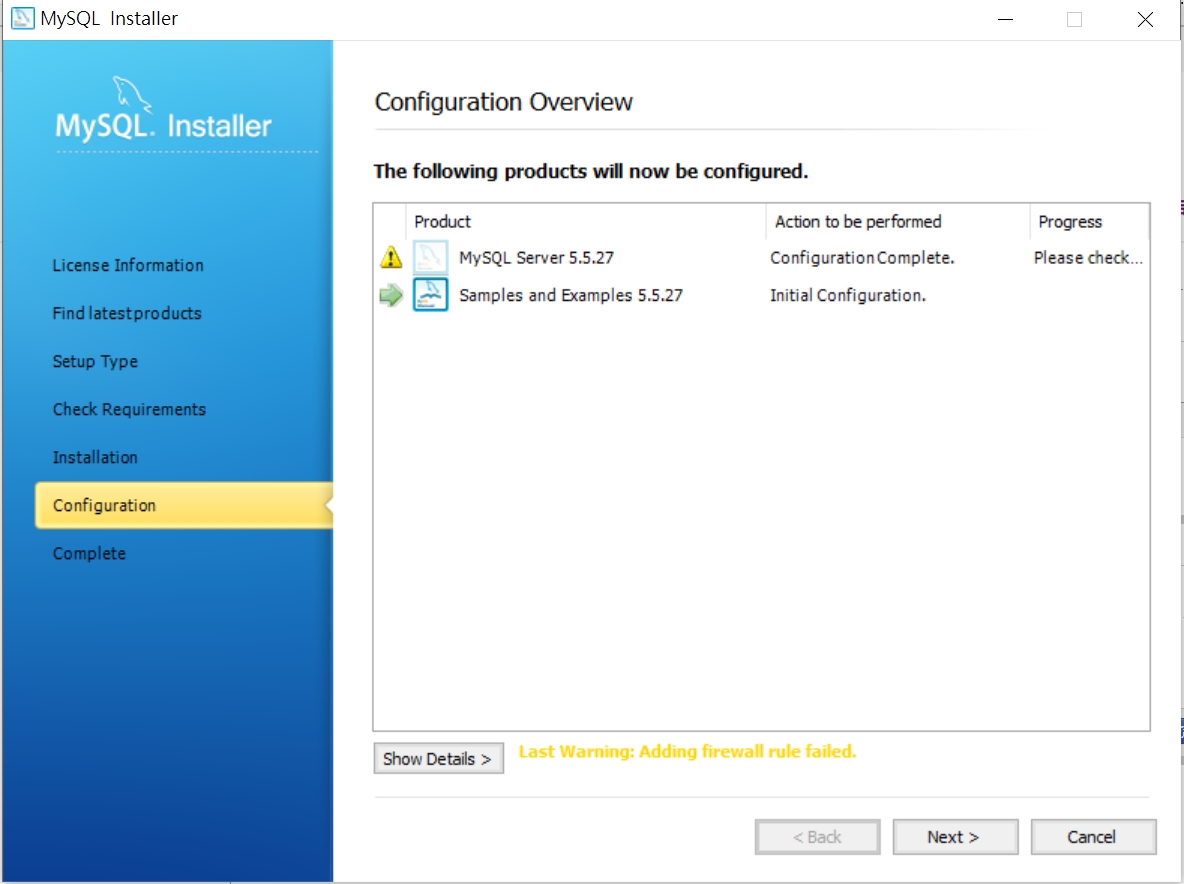The width and height of the screenshot is (1184, 884).
Task: Click the Configuration Complete. action text
Action: click(862, 257)
